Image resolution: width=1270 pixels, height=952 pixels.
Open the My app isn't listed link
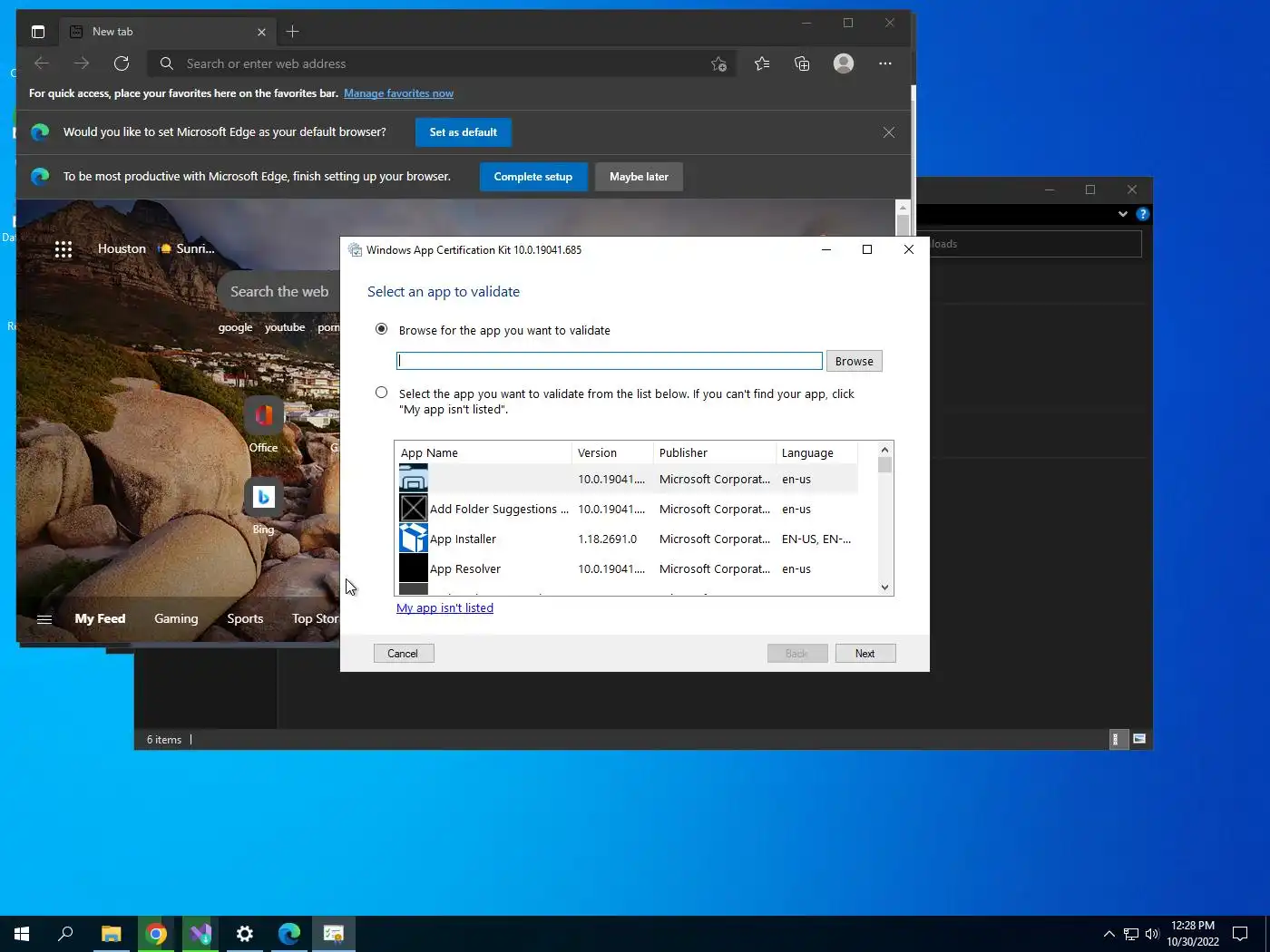click(x=444, y=607)
